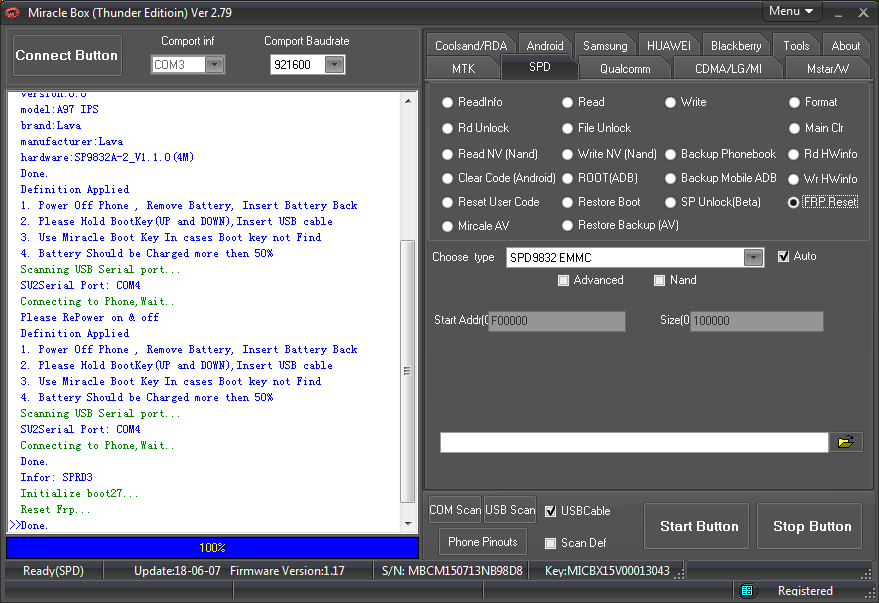879x603 pixels.
Task: Click the file path input field
Action: tap(634, 442)
